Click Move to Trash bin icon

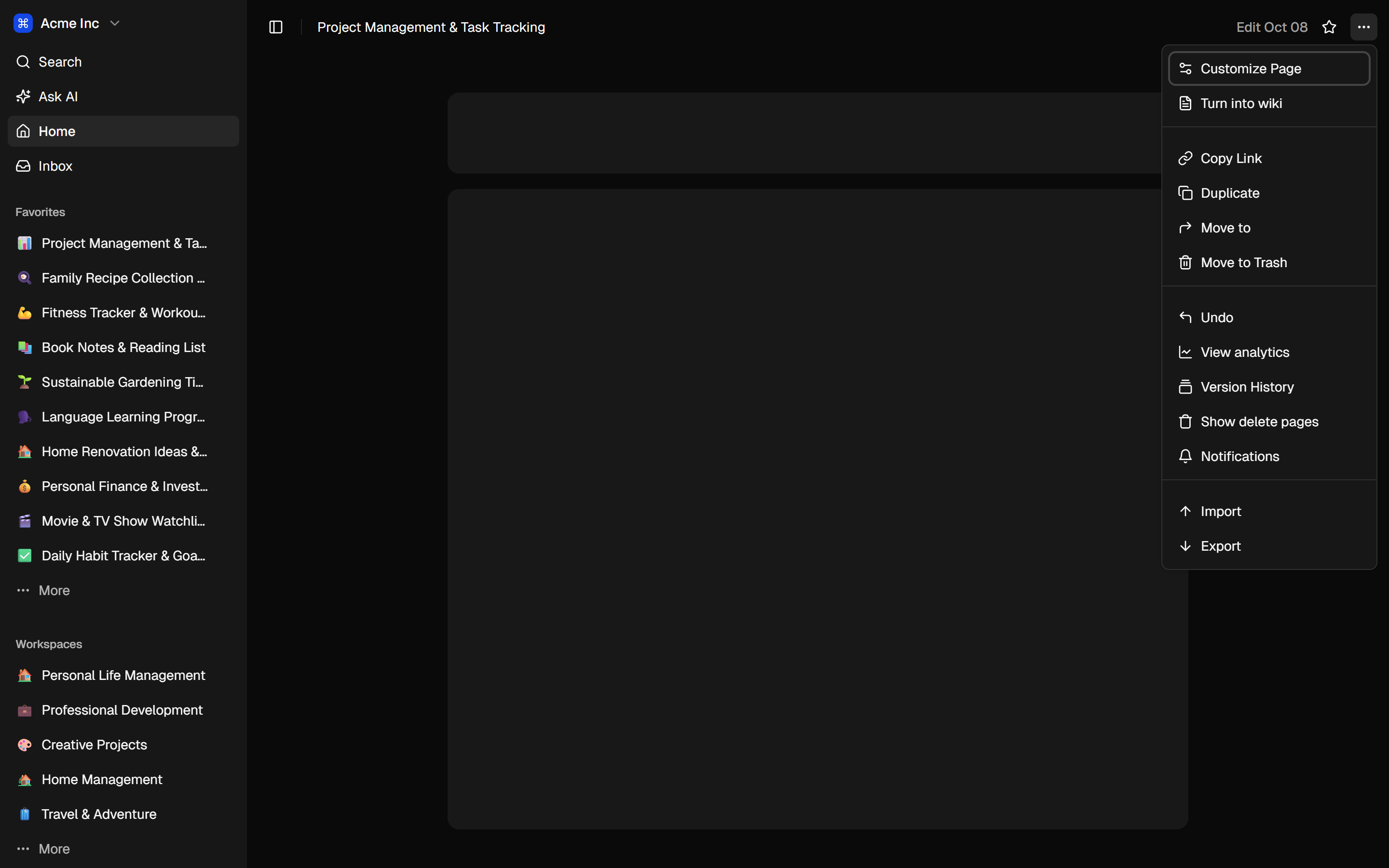coord(1185,262)
